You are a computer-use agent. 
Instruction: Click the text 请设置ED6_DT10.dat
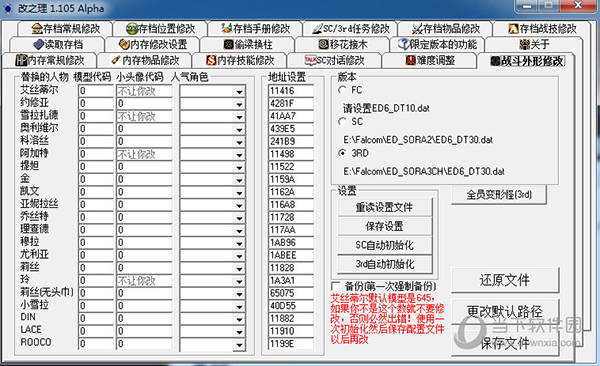tap(386, 108)
